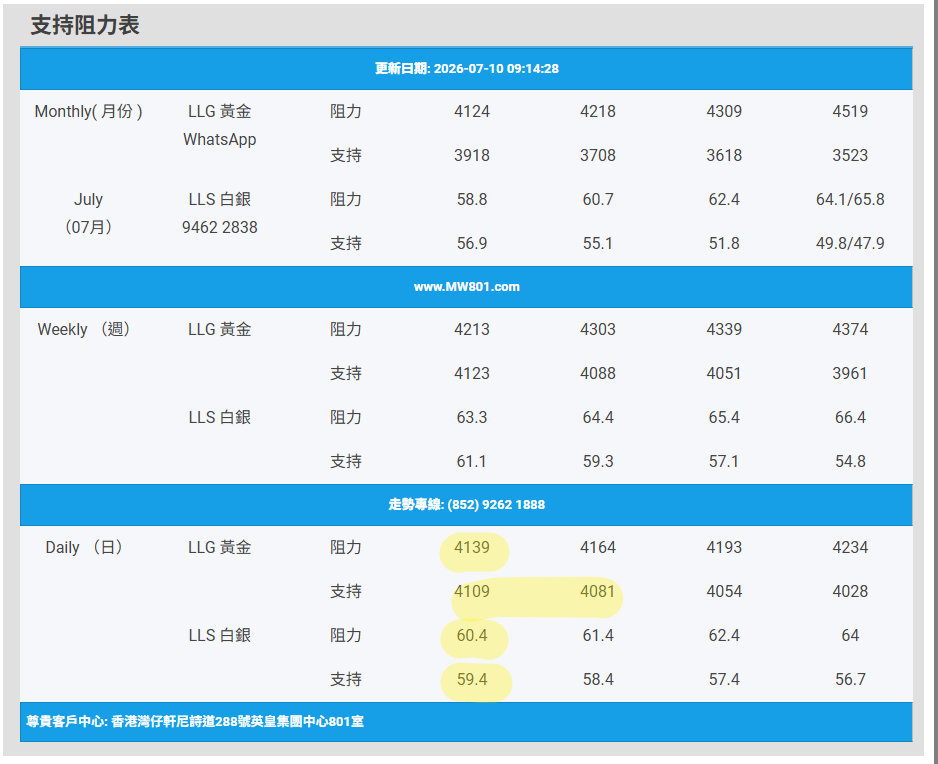Screen dimensions: 938x764
Task: Select the trend hotline (852) 9262 1888
Action: coord(467,504)
